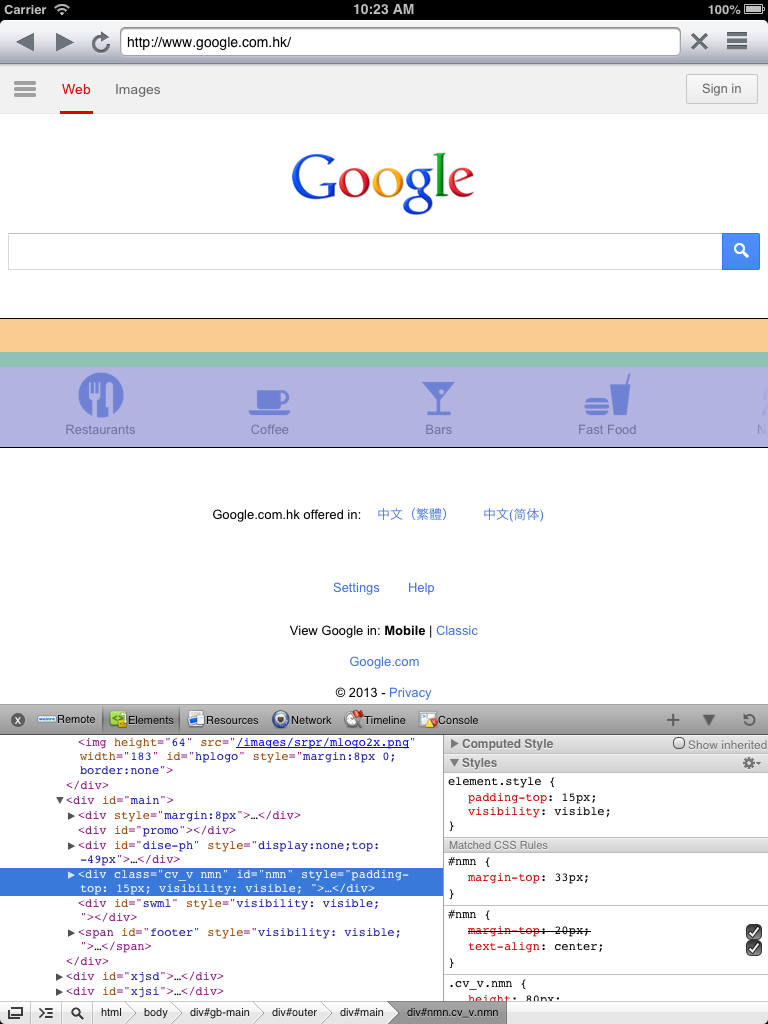This screenshot has height=1024, width=768.
Task: Click the plus icon in inspector toolbar
Action: tap(673, 720)
